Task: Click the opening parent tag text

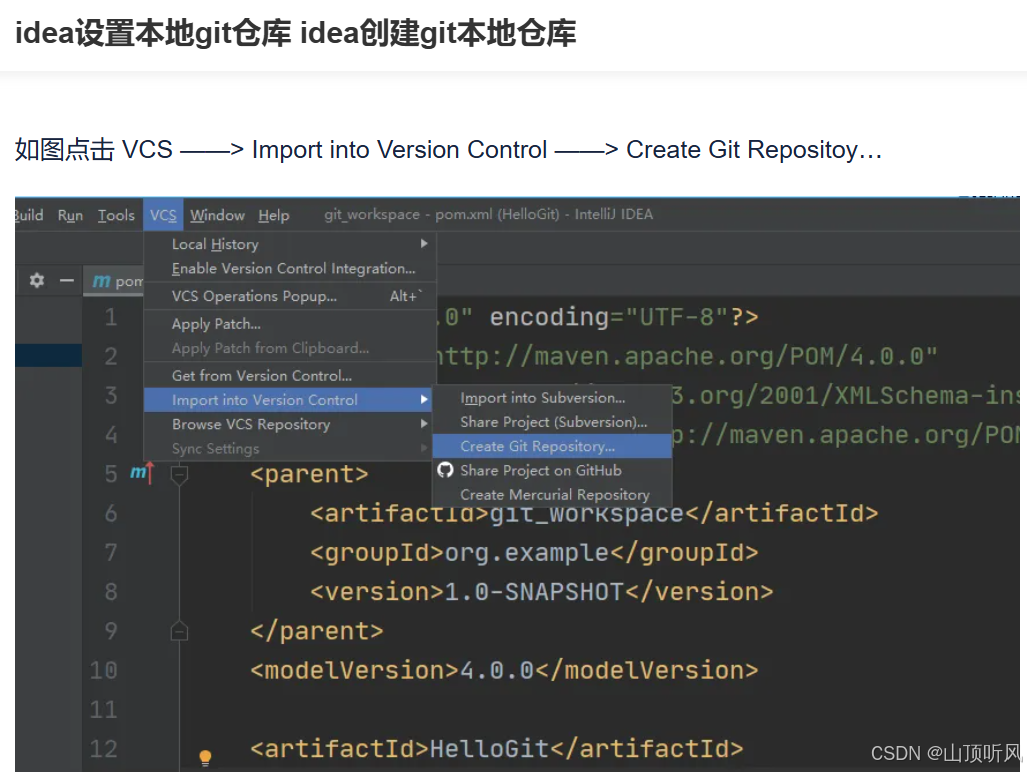Action: coord(309,474)
